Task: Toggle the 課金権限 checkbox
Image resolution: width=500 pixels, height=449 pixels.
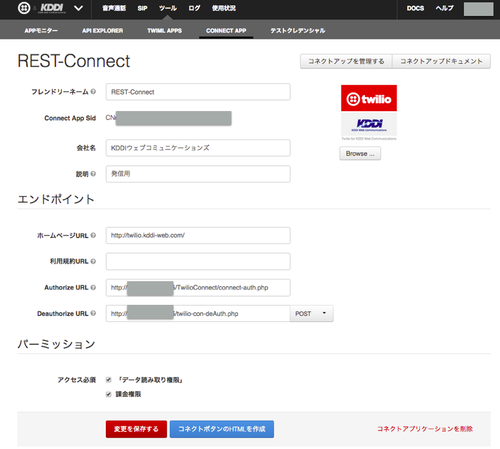Action: pyautogui.click(x=108, y=394)
